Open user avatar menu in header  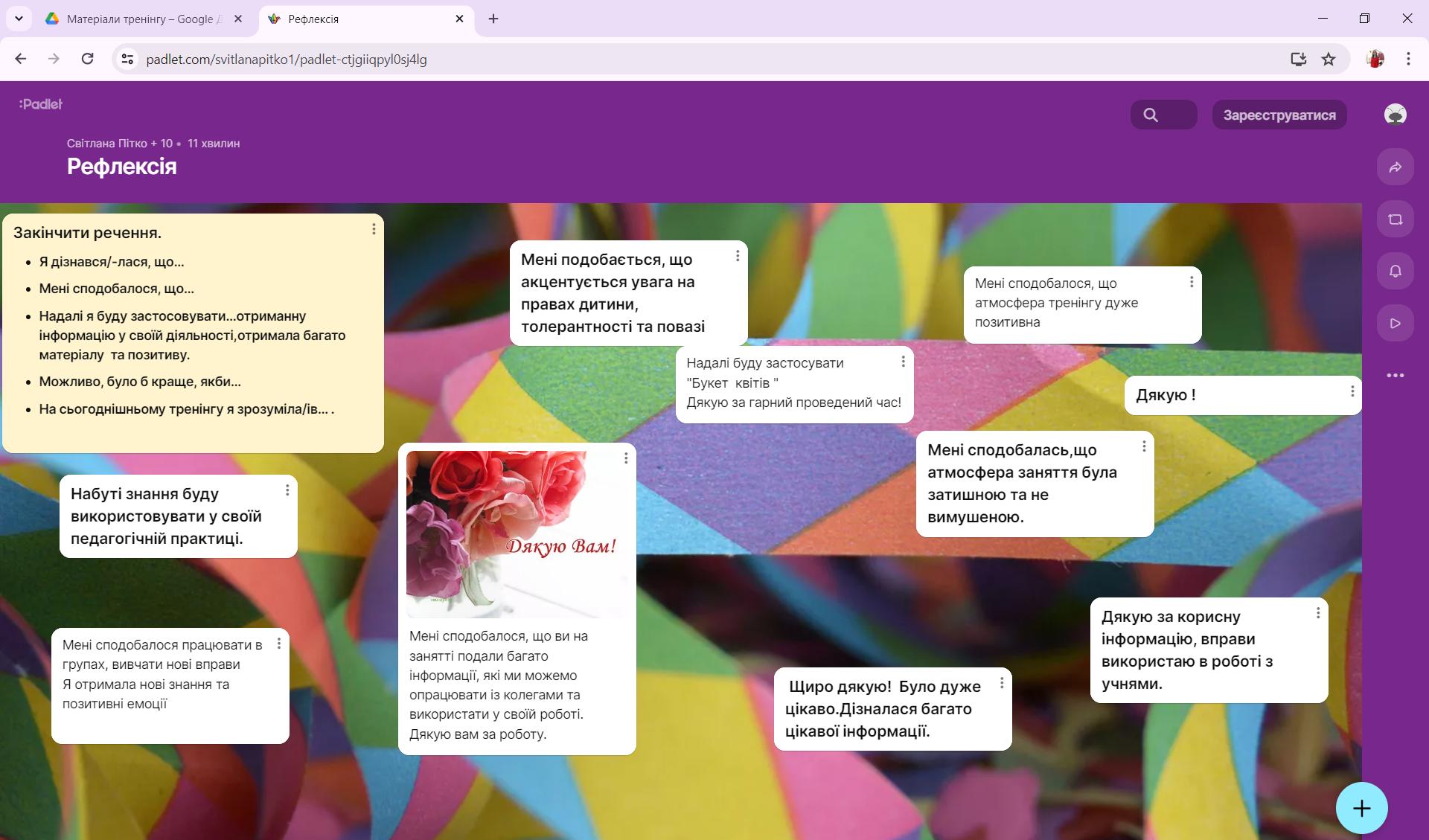1395,115
